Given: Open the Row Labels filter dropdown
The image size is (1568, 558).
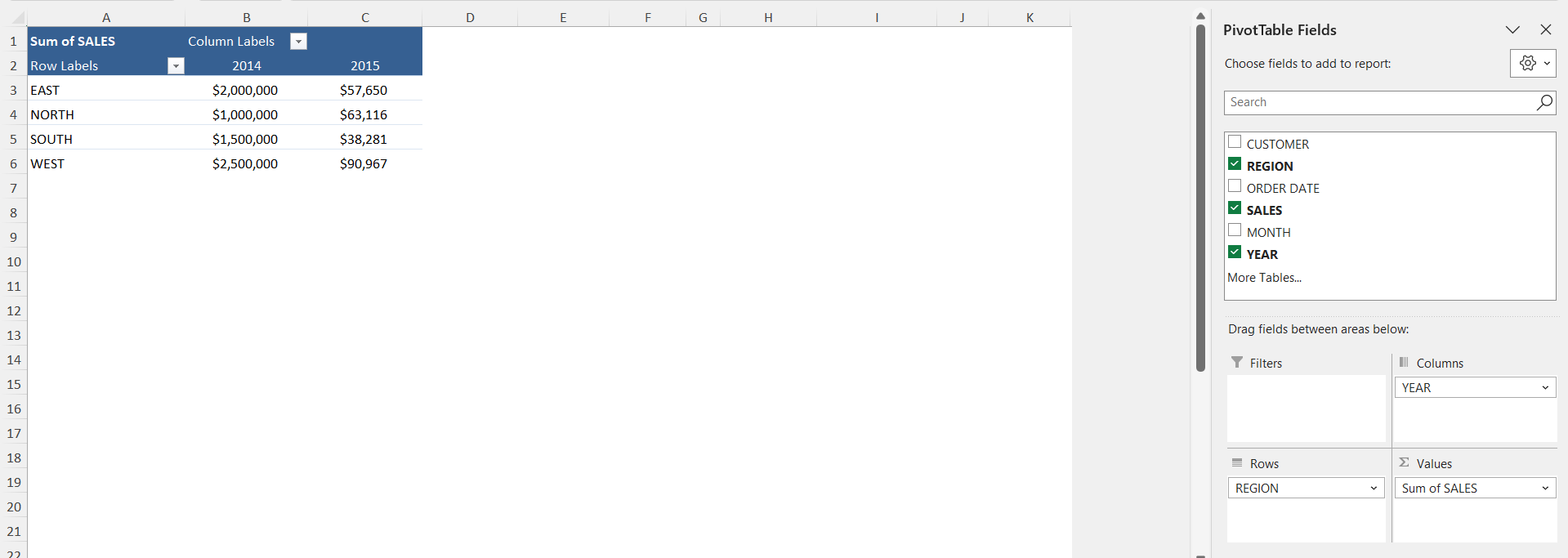Looking at the screenshot, I should [176, 66].
